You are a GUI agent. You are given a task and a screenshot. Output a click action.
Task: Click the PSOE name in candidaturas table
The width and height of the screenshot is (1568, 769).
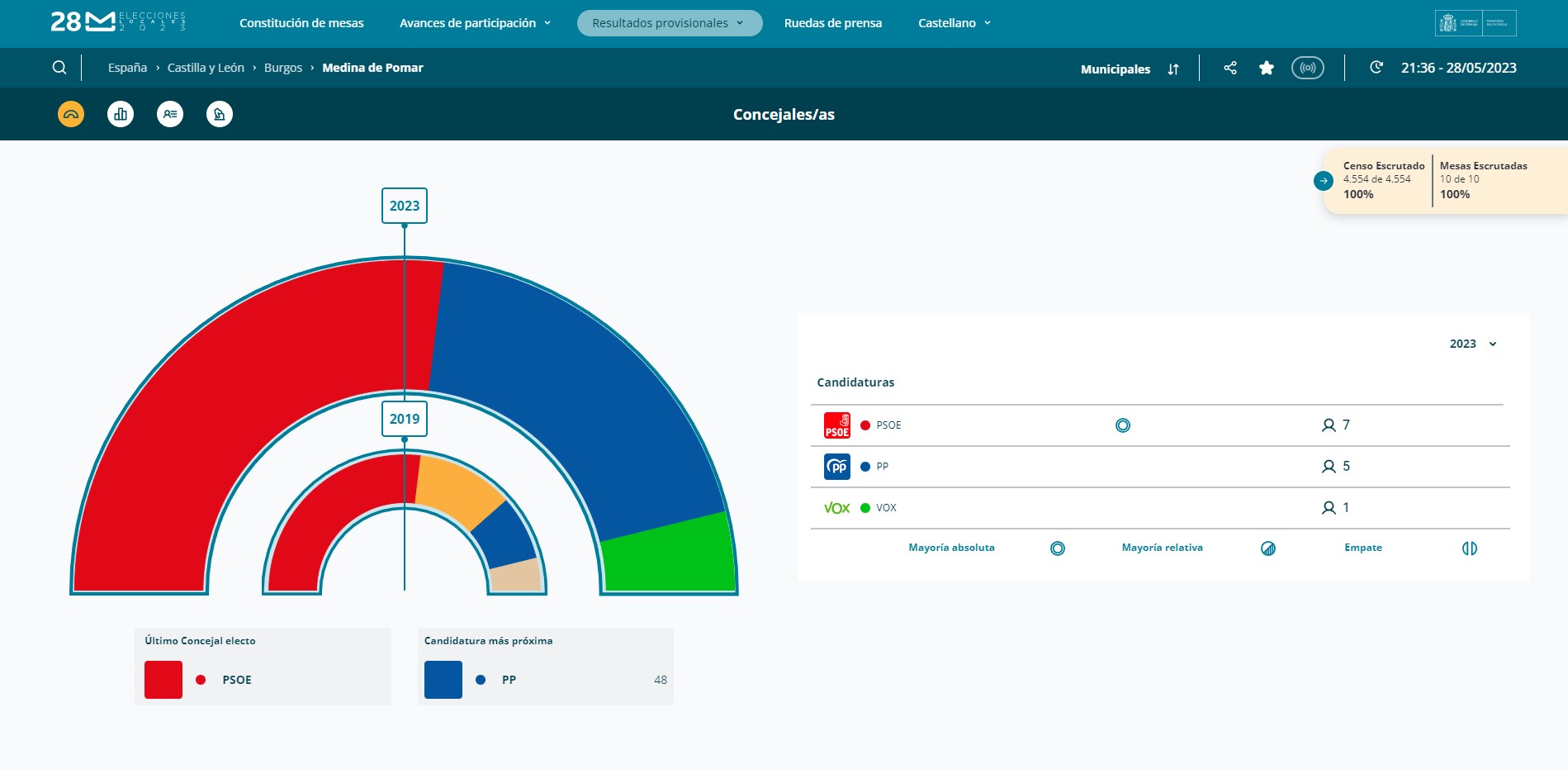[888, 425]
